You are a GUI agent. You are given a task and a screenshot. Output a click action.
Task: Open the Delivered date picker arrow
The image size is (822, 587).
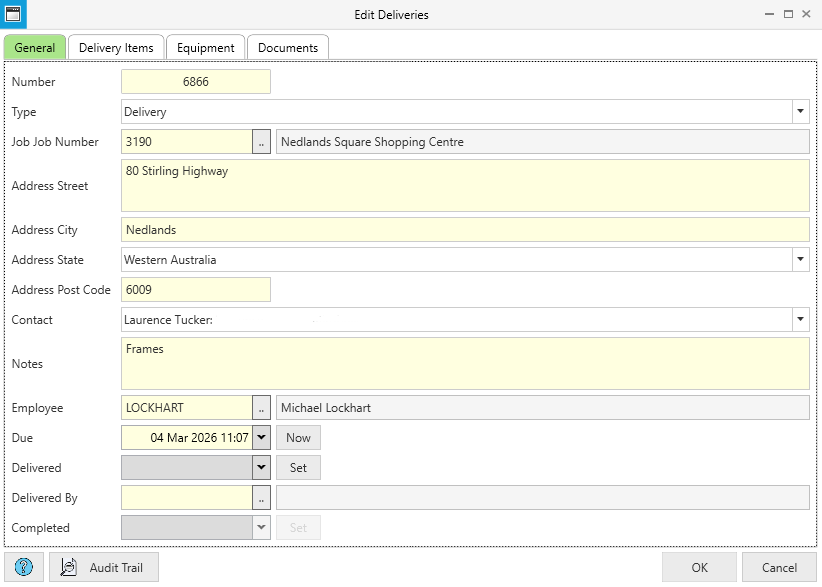point(261,467)
